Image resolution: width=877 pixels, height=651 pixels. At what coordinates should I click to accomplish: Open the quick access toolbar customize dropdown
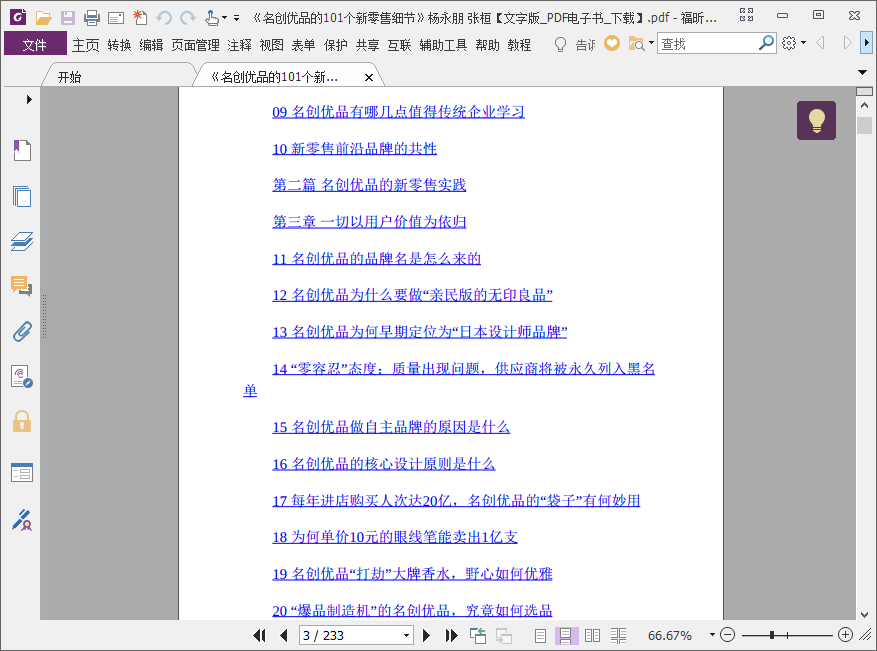237,18
